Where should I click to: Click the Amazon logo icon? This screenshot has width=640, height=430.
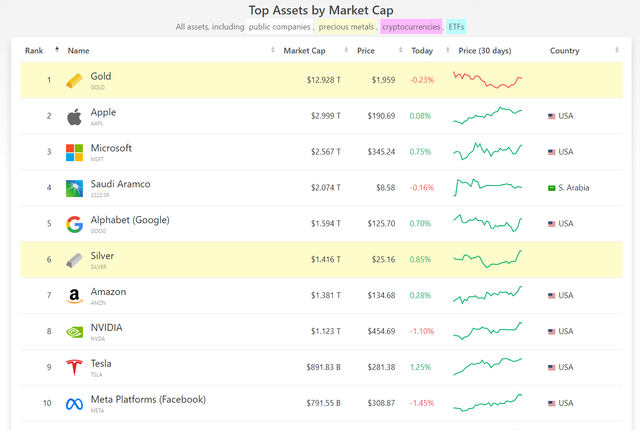[74, 296]
